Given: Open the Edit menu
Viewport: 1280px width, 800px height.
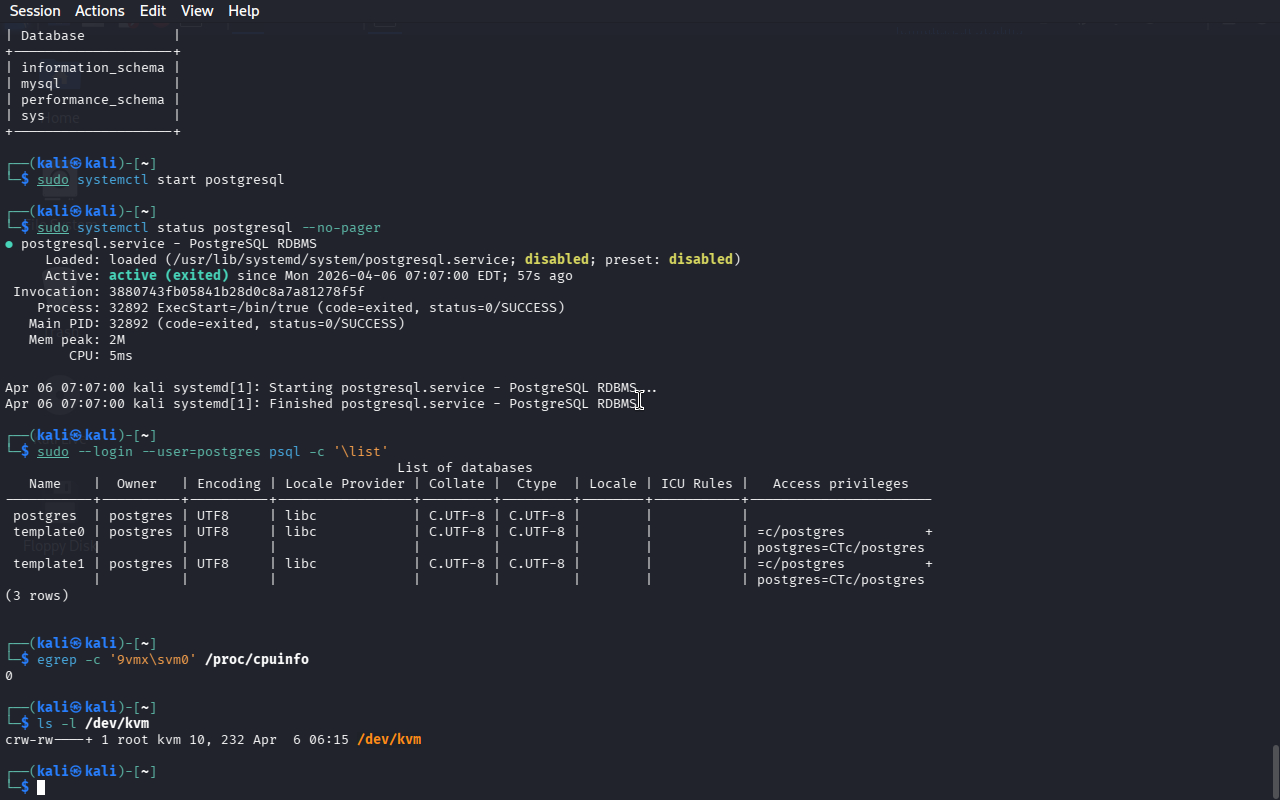Looking at the screenshot, I should (x=153, y=11).
